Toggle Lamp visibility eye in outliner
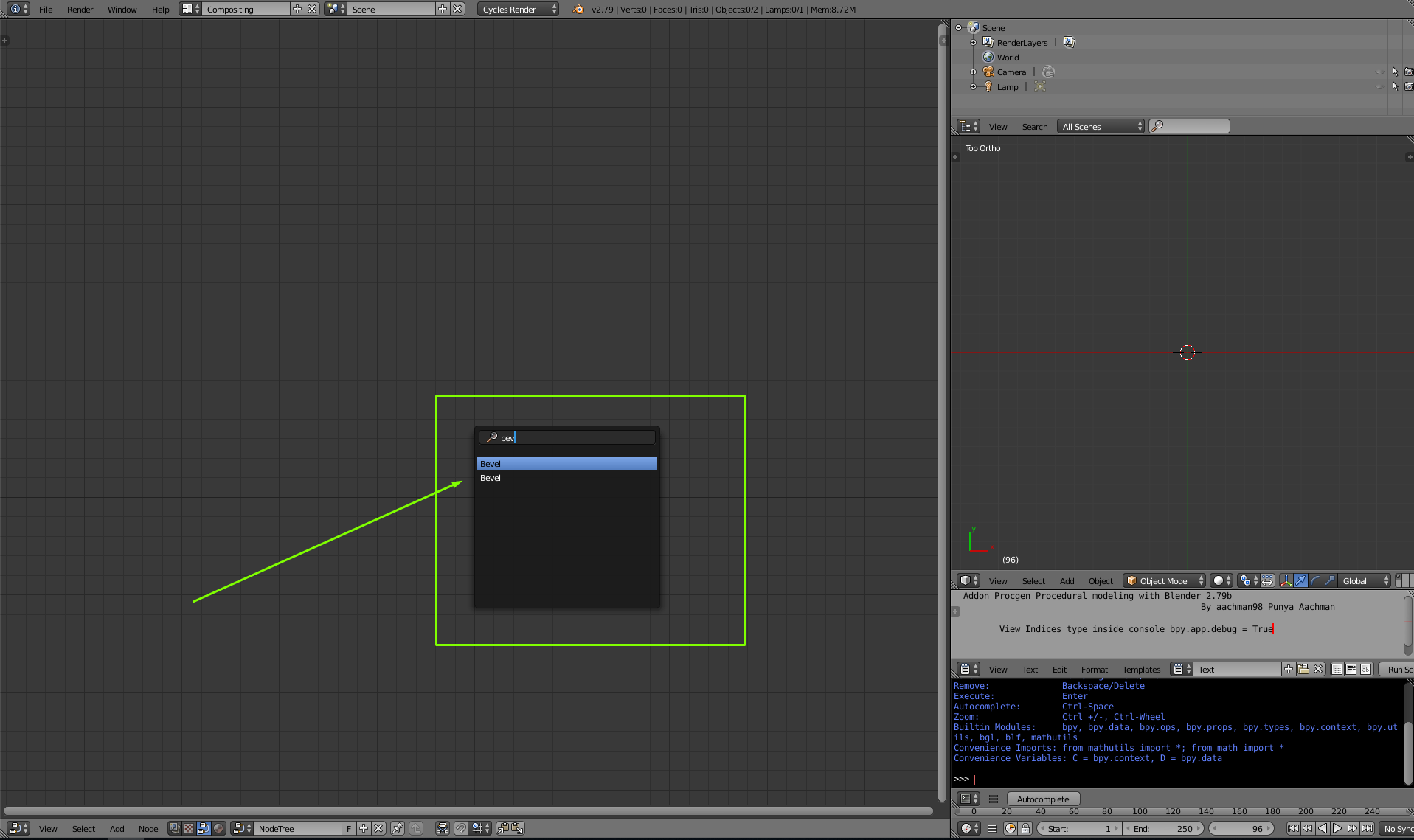 1380,87
